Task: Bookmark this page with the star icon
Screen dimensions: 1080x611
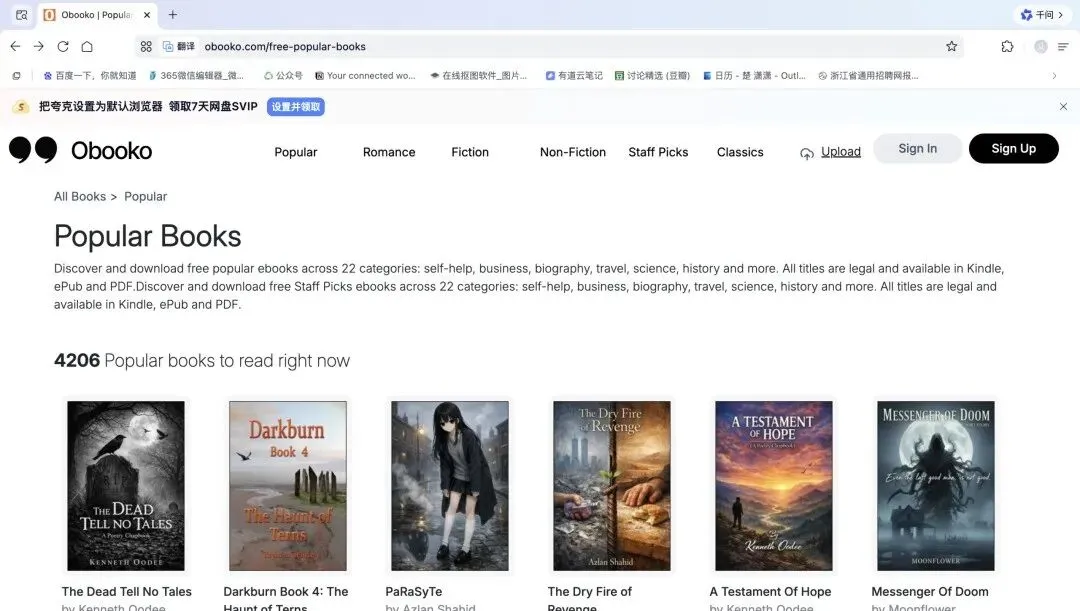Action: tap(951, 46)
